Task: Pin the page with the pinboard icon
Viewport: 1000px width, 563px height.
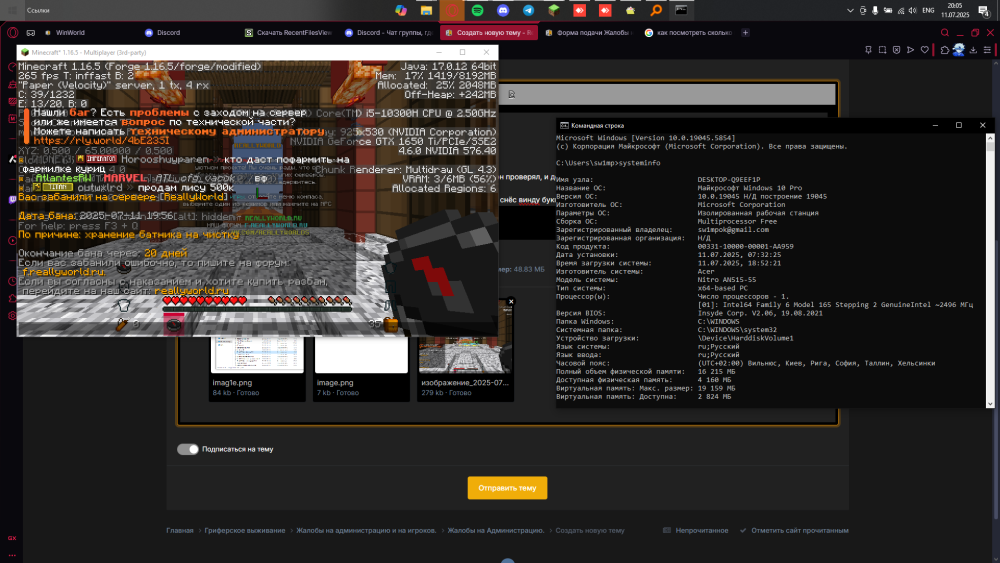Action: (868, 50)
